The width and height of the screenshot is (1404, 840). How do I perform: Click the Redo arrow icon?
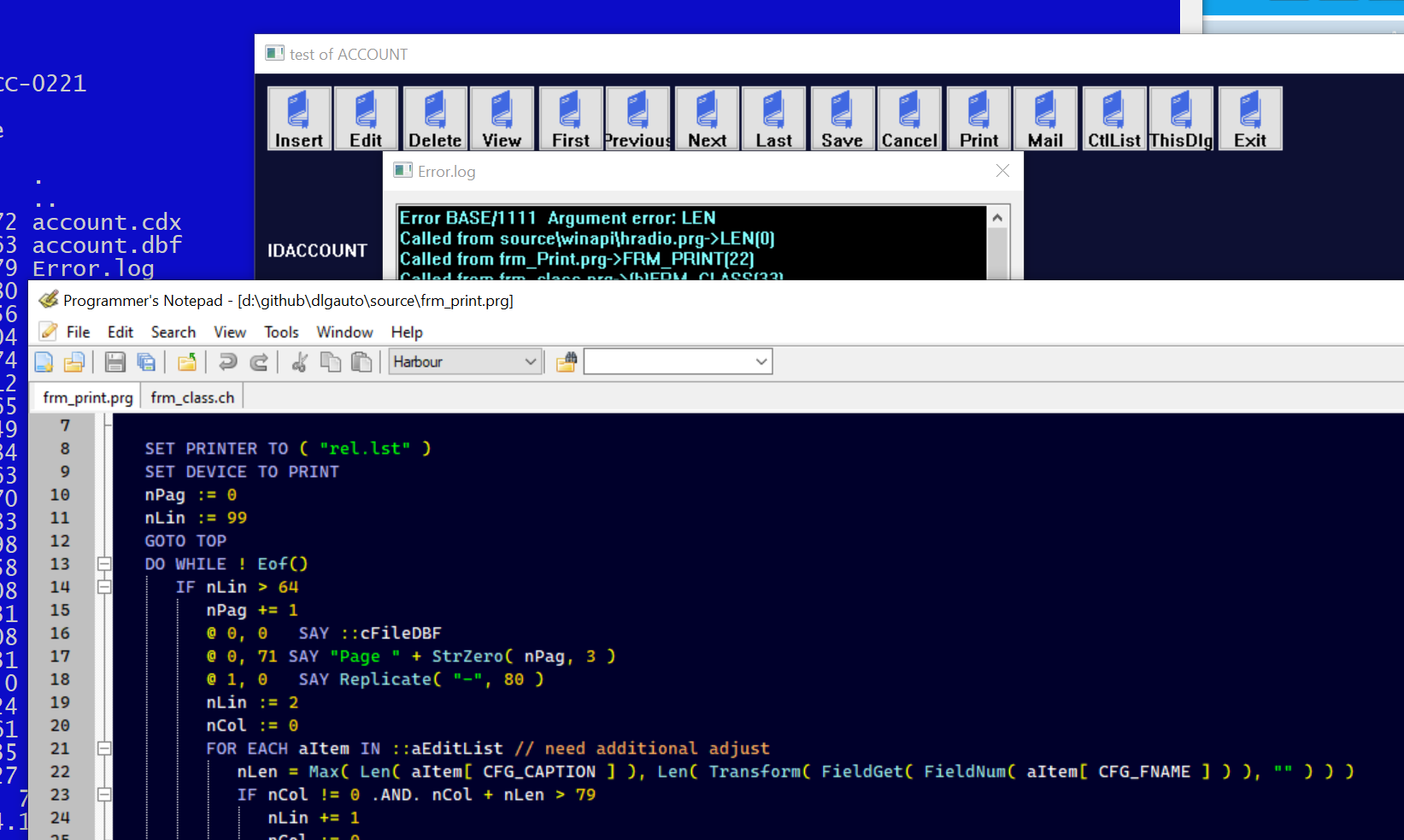[x=259, y=362]
